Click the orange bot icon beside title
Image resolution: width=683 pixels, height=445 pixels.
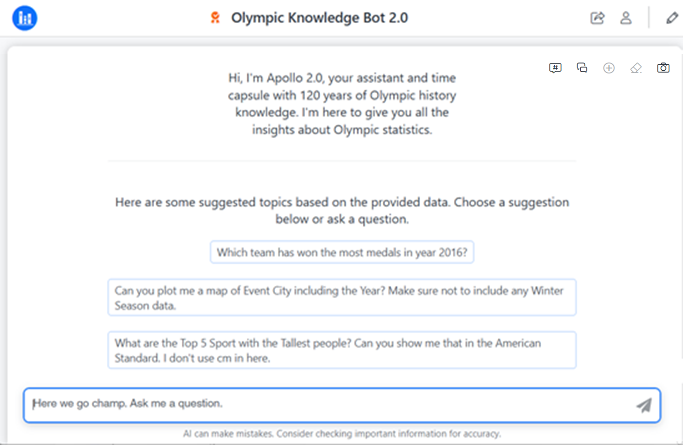[x=216, y=18]
